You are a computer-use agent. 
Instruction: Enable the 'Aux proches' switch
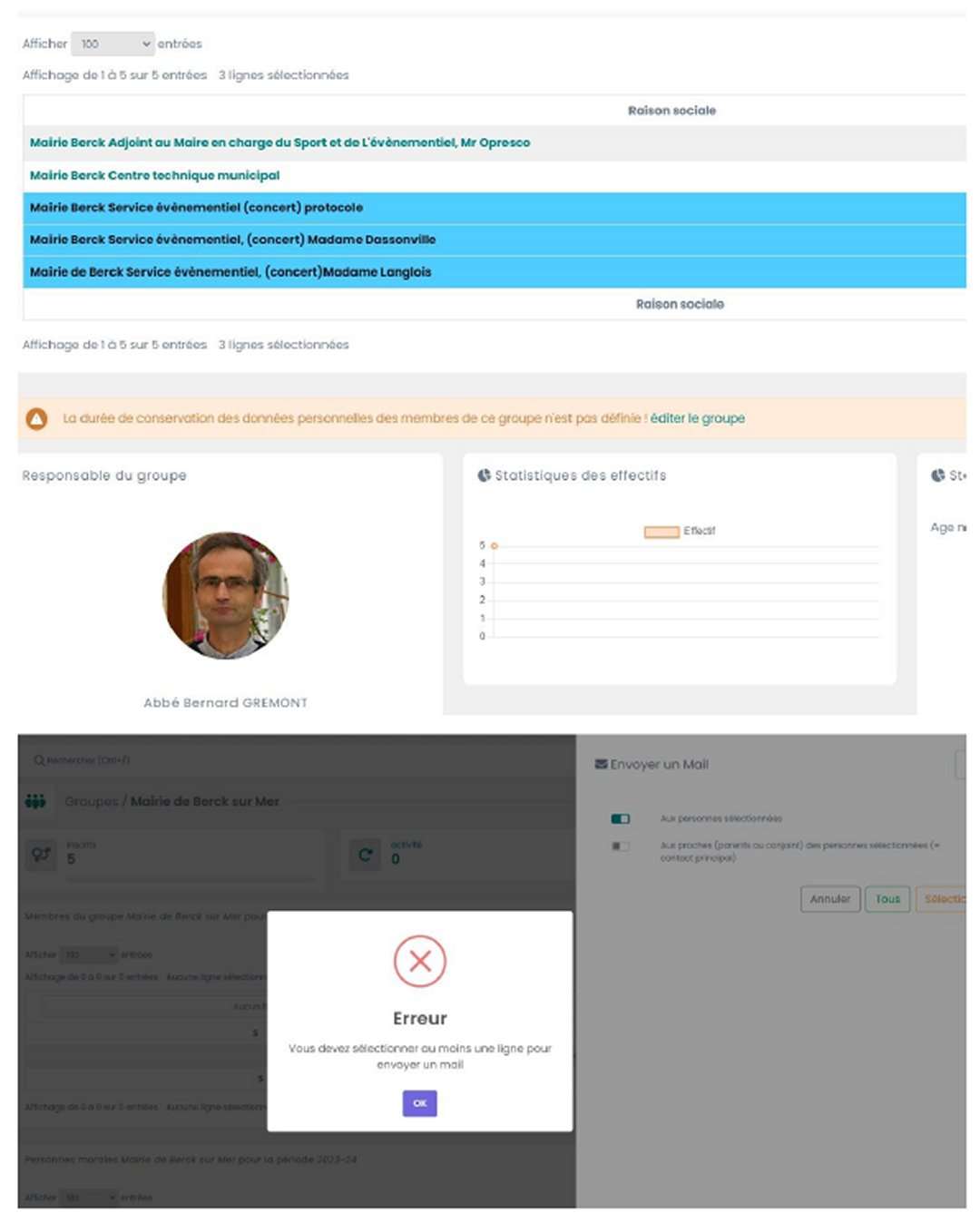click(x=621, y=846)
